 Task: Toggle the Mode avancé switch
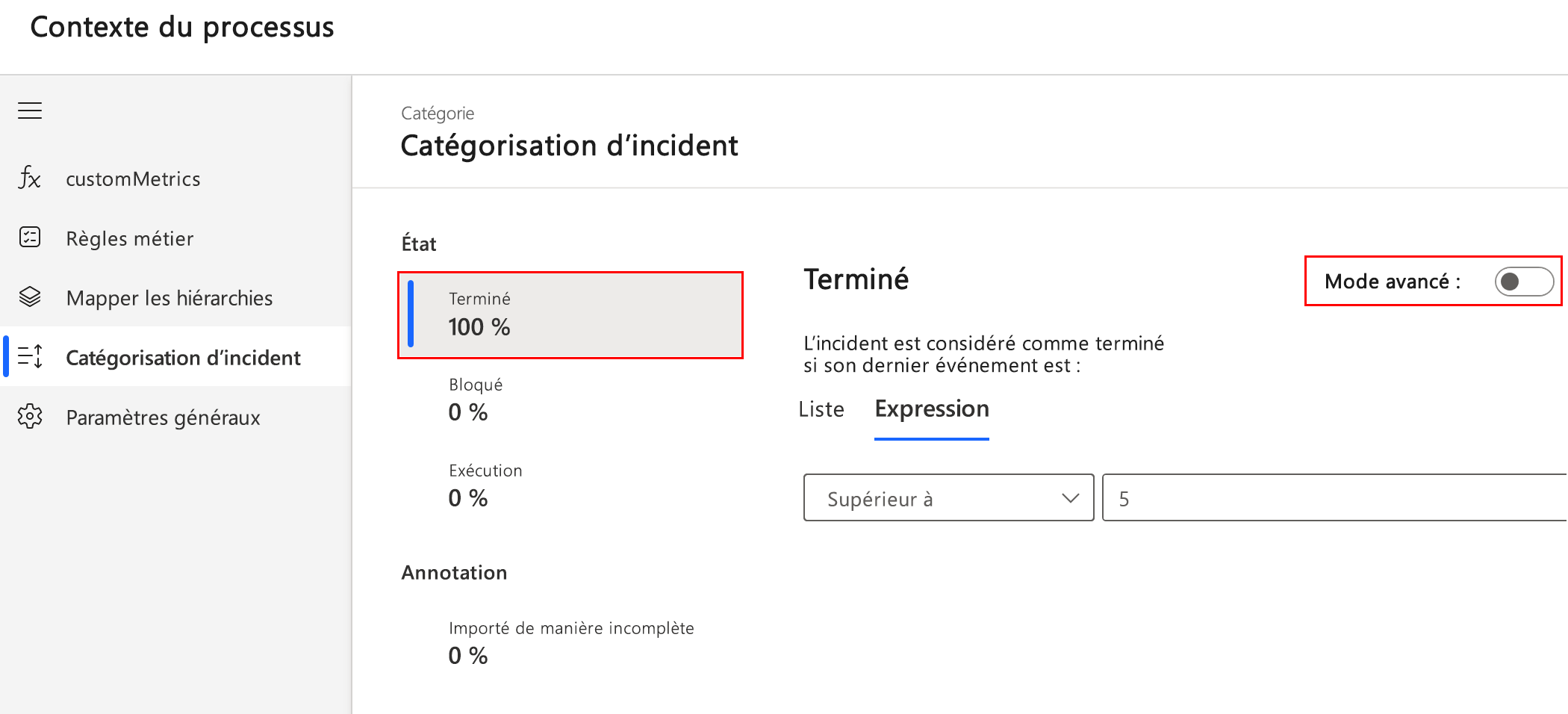click(x=1523, y=282)
